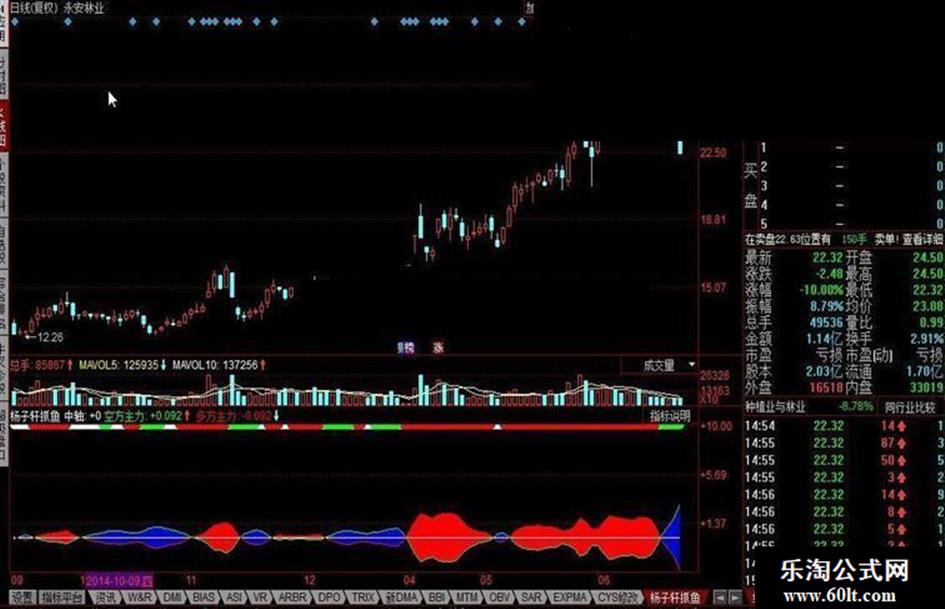Click the 总手 value 49536
This screenshot has height=609, width=945.
(x=826, y=323)
